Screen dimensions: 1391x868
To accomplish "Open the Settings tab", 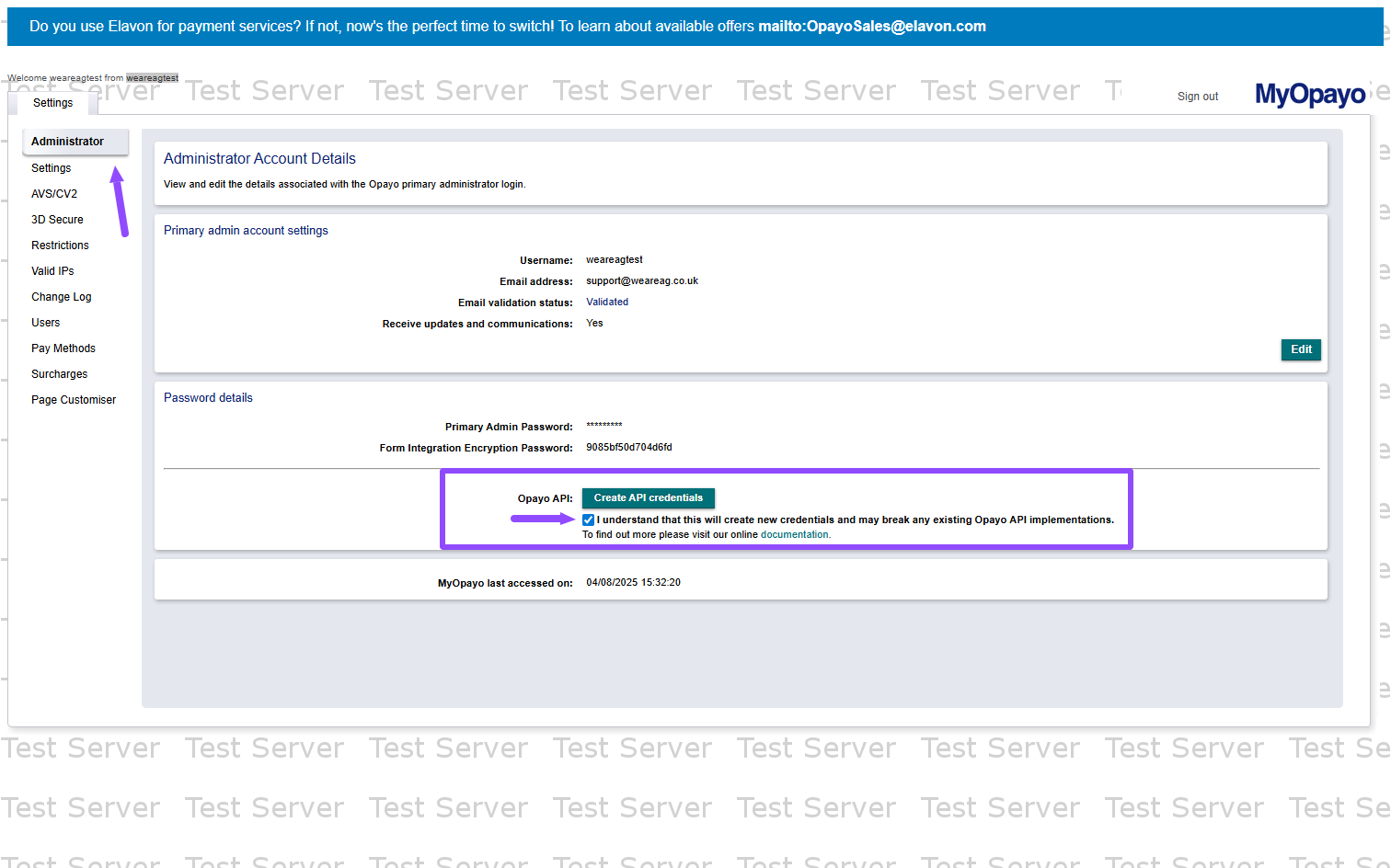I will (52, 103).
